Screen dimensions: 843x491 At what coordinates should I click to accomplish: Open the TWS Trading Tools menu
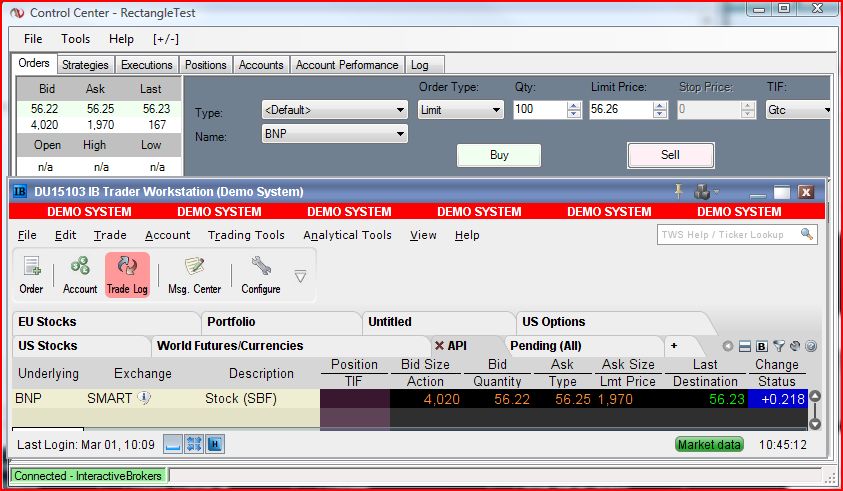point(246,235)
